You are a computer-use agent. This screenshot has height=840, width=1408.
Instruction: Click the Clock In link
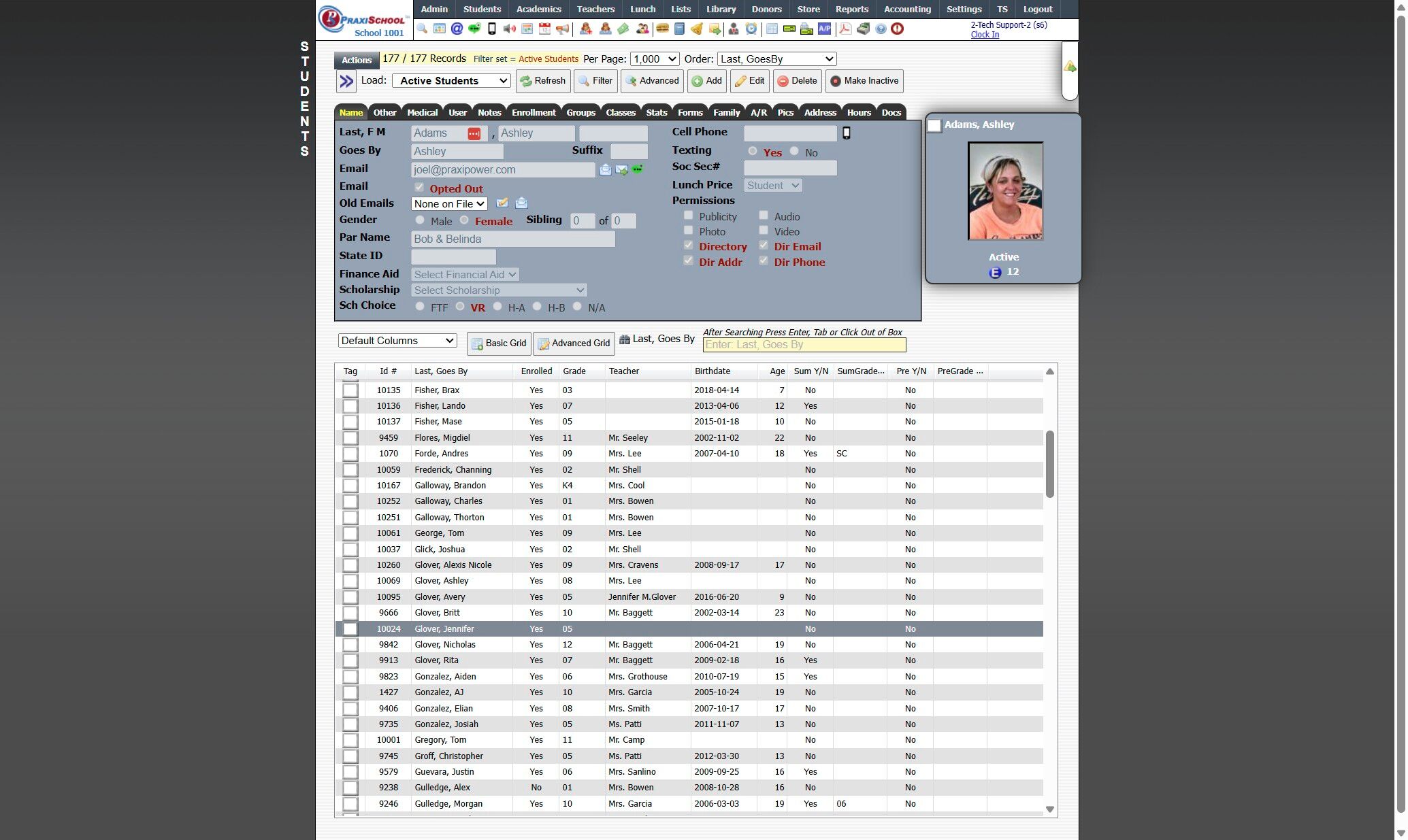tap(984, 35)
